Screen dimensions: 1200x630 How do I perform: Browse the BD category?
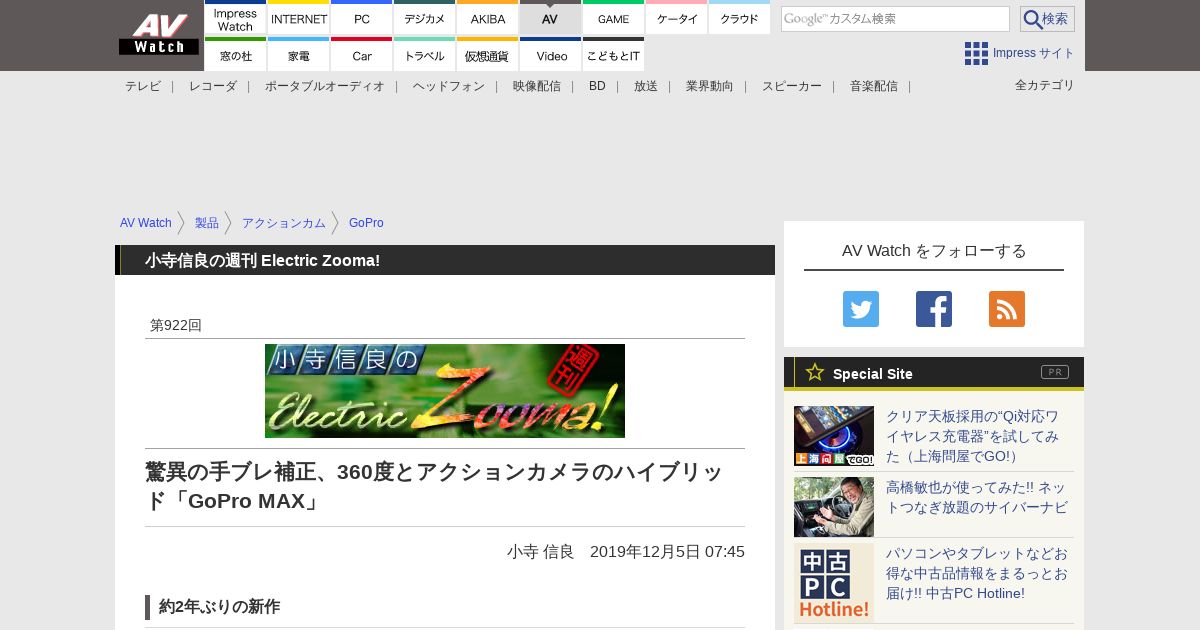tap(597, 86)
